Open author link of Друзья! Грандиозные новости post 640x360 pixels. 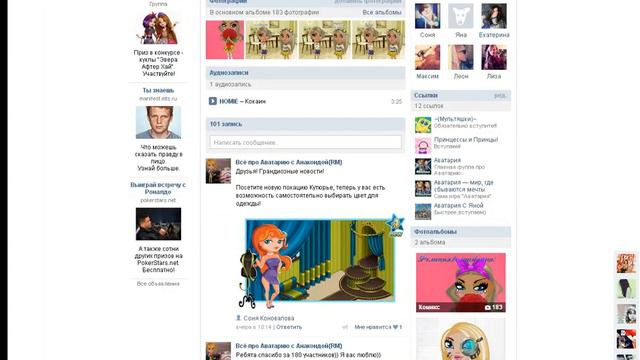click(x=289, y=162)
